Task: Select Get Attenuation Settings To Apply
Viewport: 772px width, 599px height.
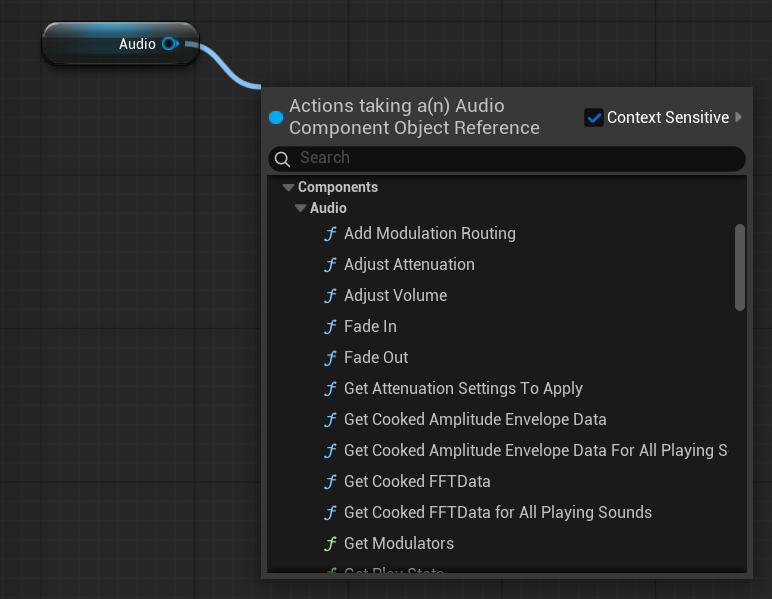Action: pyautogui.click(x=463, y=389)
